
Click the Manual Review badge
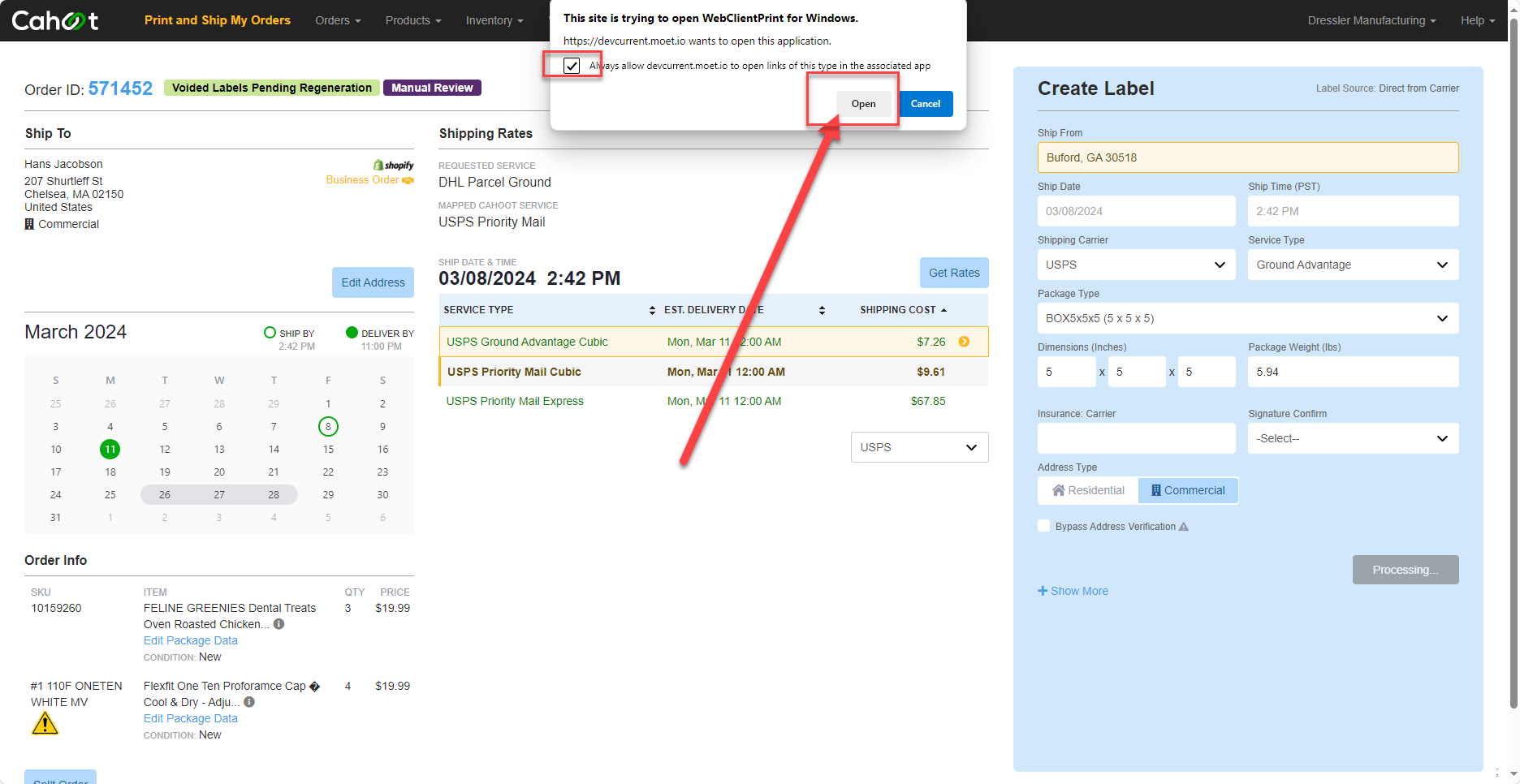pos(432,88)
